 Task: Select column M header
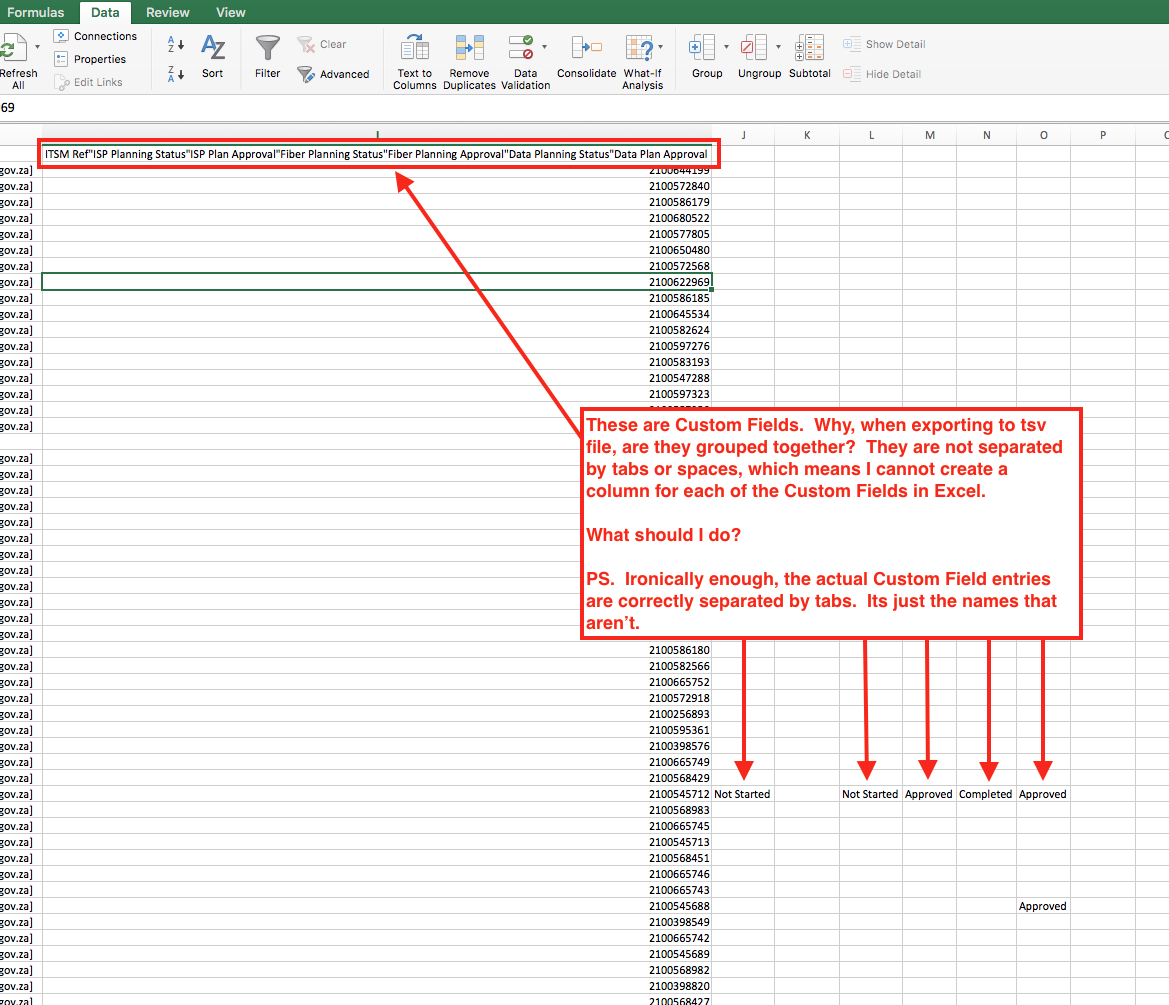pyautogui.click(x=930, y=135)
